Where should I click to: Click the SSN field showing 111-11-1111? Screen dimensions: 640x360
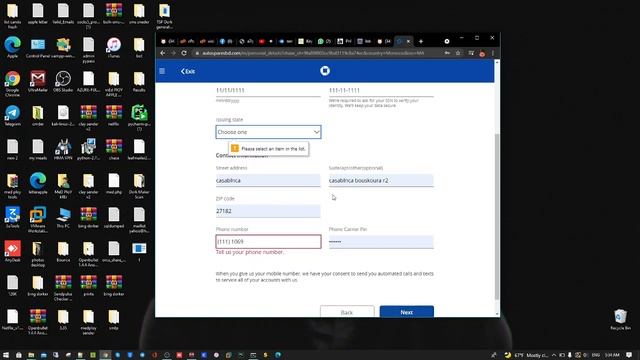coord(381,90)
